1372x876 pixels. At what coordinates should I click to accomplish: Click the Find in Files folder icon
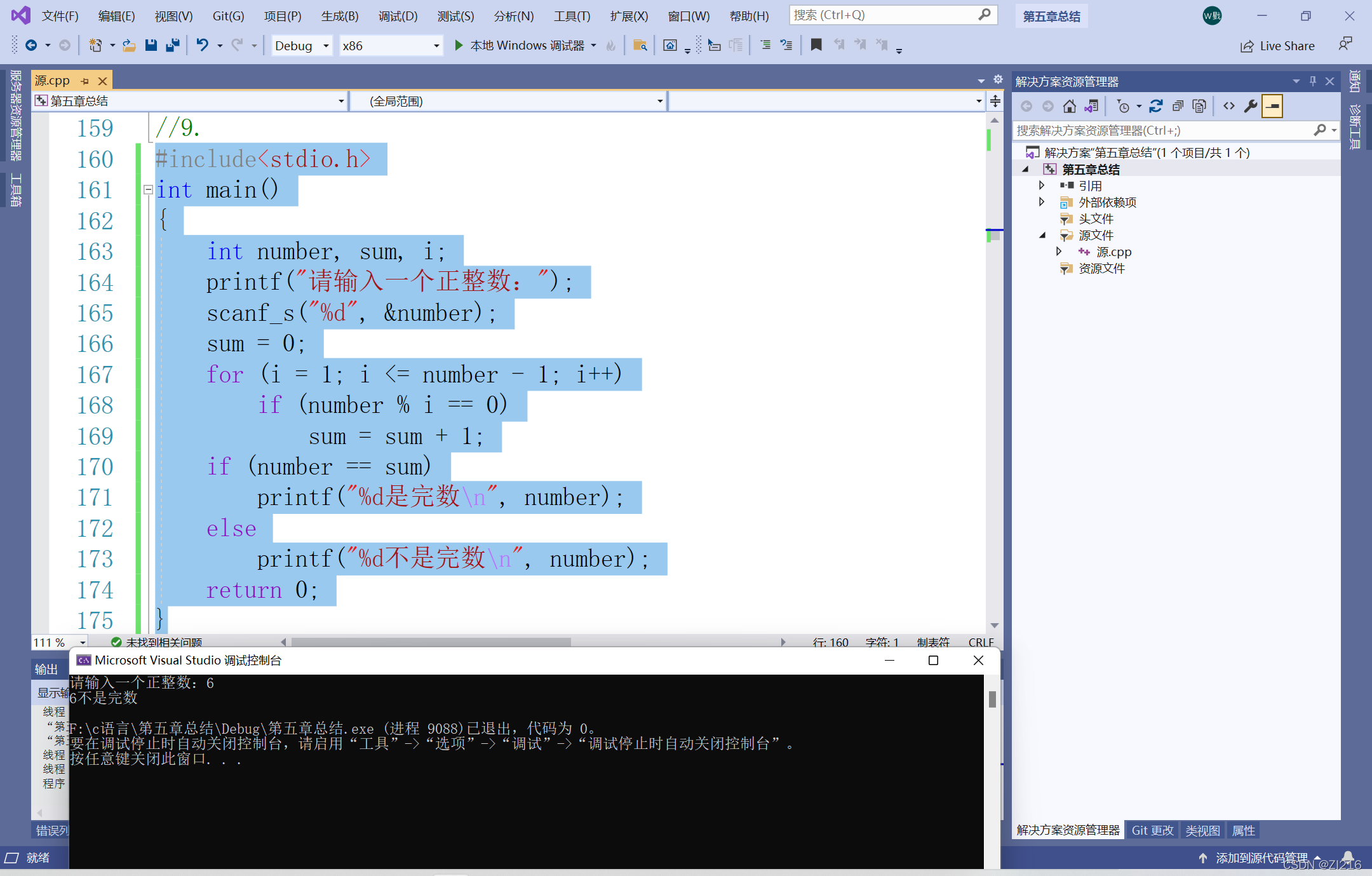[x=640, y=45]
